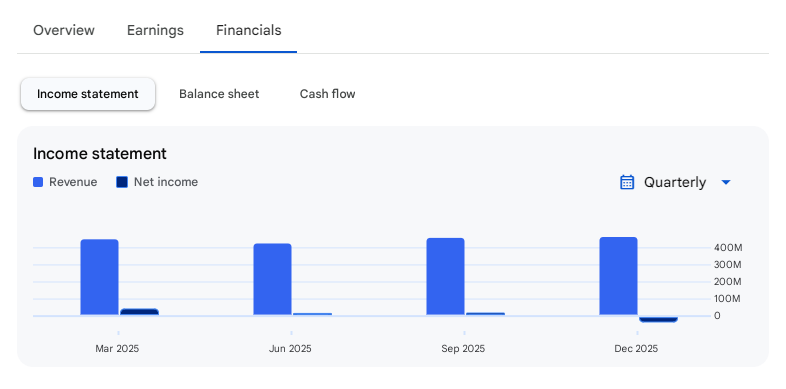This screenshot has width=786, height=389.
Task: Select the Income statement chip
Action: (88, 94)
